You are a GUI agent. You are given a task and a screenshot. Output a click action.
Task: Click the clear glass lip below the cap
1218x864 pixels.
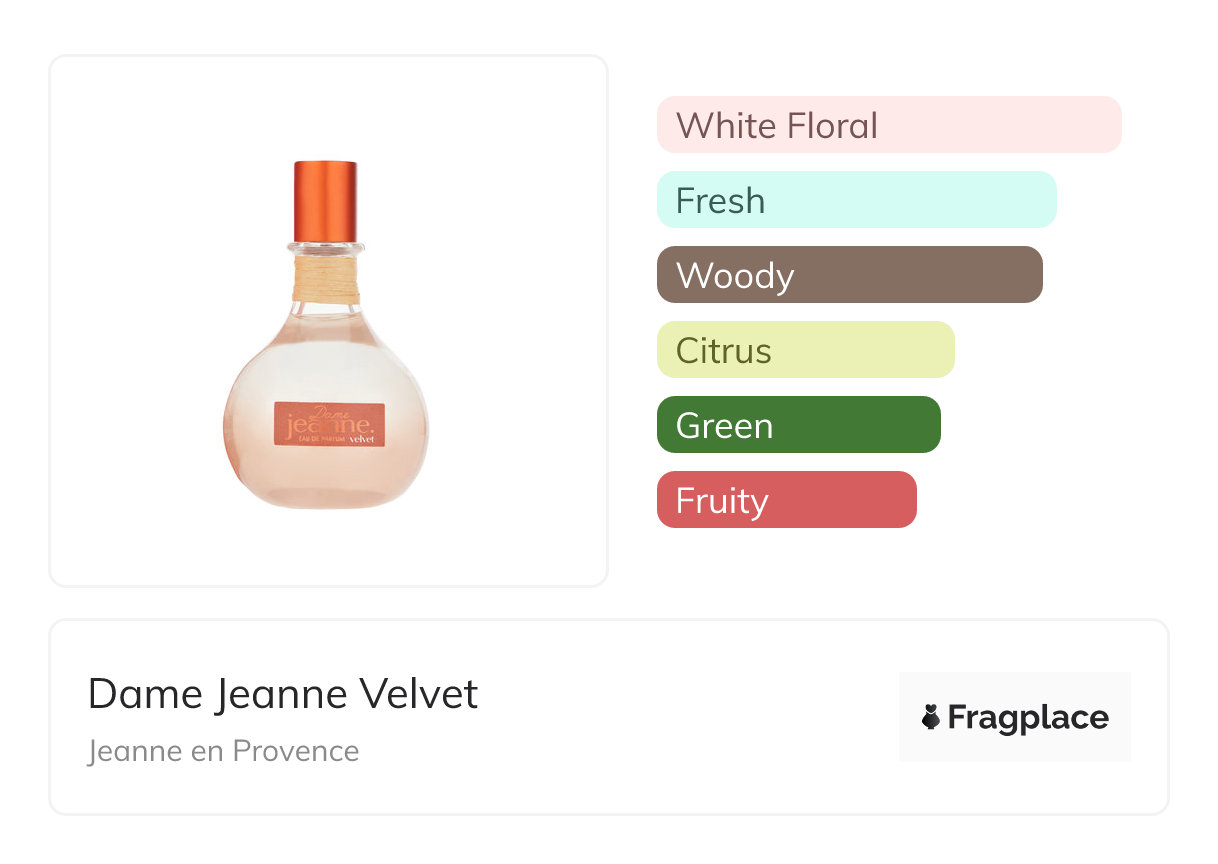(325, 247)
